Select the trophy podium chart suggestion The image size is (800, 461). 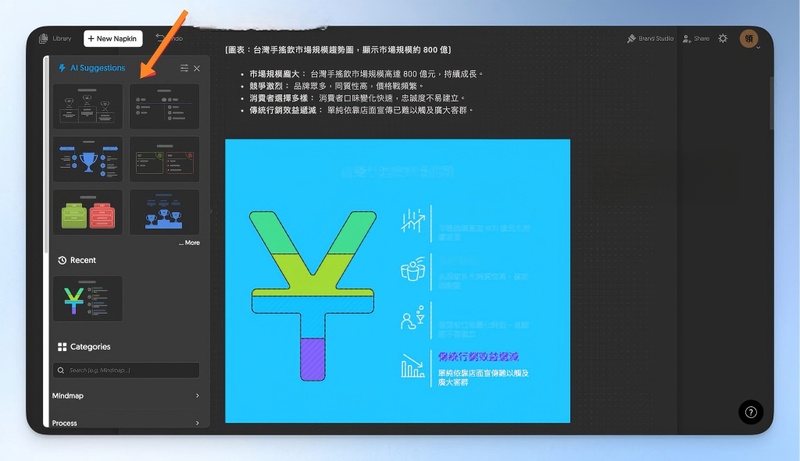[x=88, y=106]
